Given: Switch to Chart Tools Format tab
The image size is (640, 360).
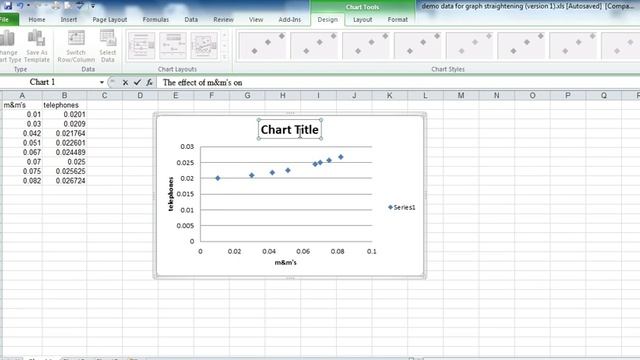Looking at the screenshot, I should [398, 20].
